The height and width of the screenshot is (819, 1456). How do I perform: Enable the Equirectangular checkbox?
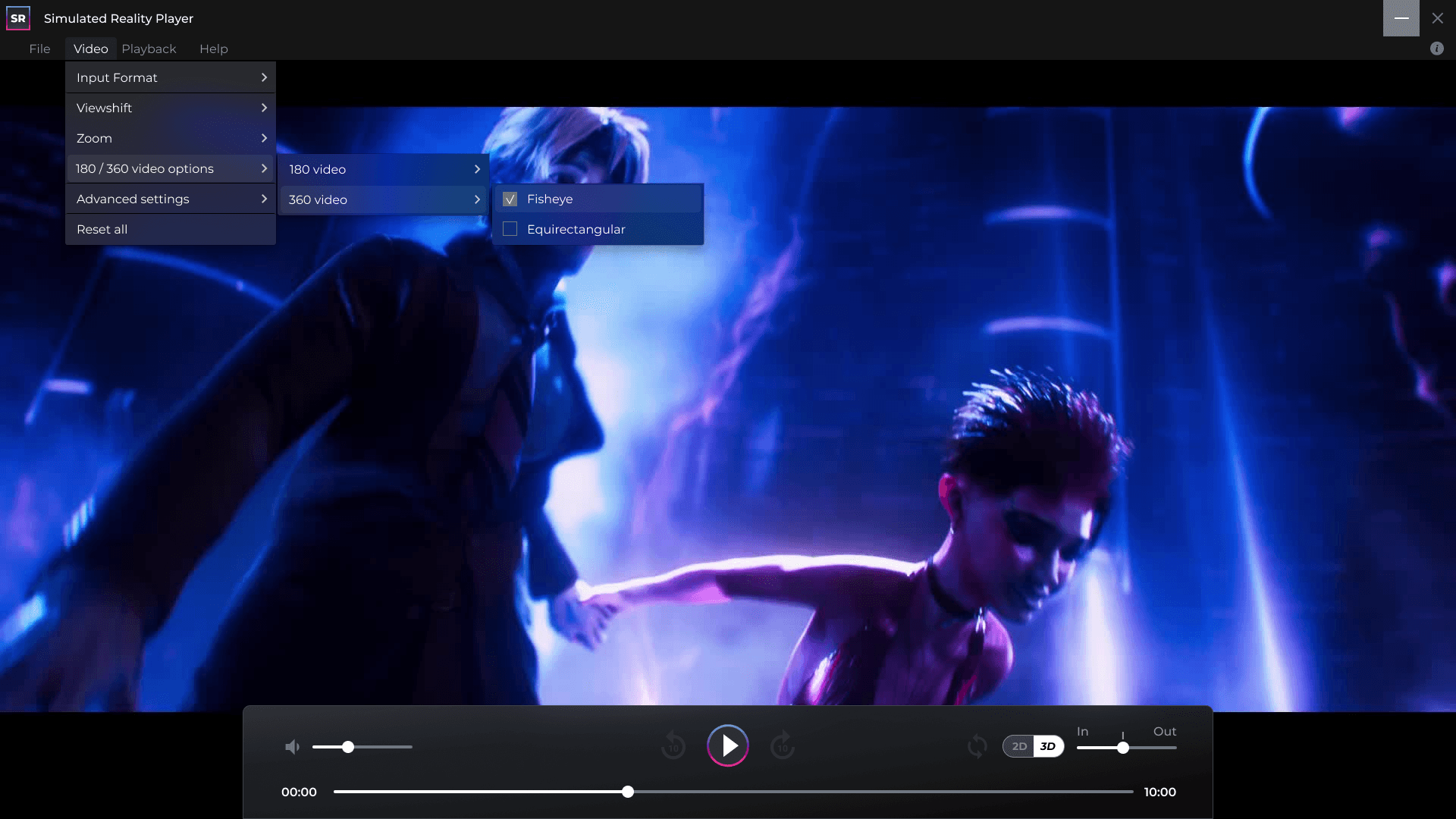[510, 229]
